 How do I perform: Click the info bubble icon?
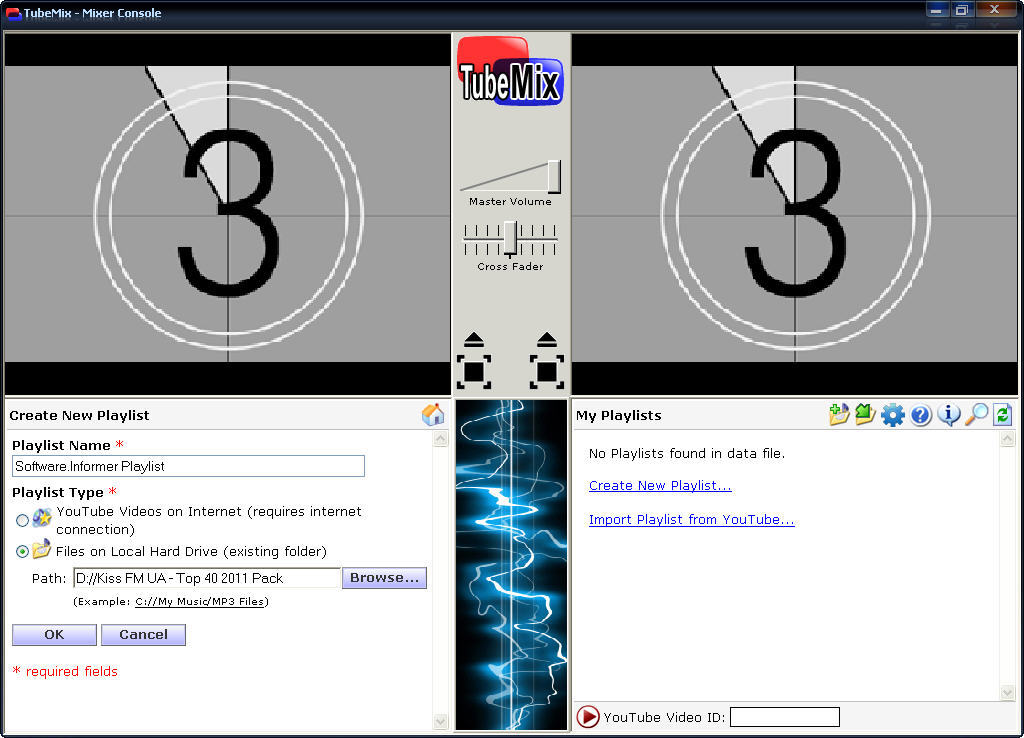click(x=949, y=415)
